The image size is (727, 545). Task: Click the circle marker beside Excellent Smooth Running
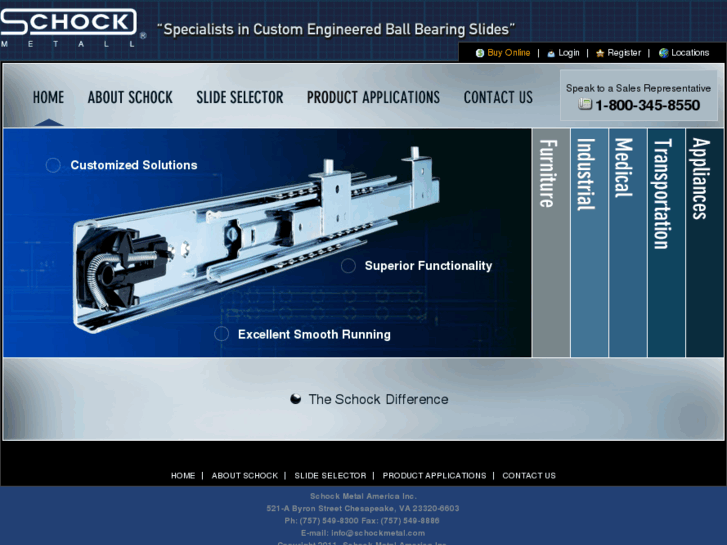[222, 334]
